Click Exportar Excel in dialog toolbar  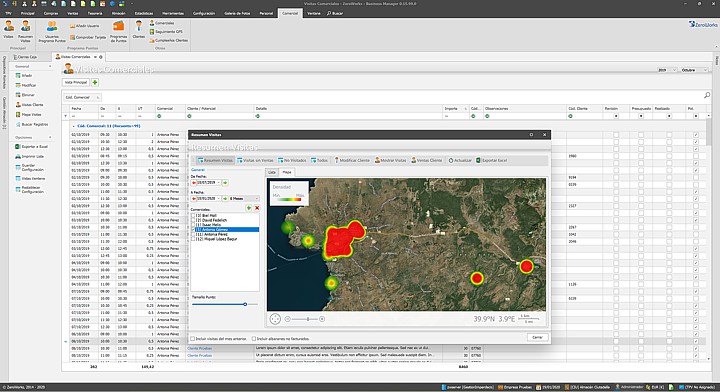[x=491, y=160]
